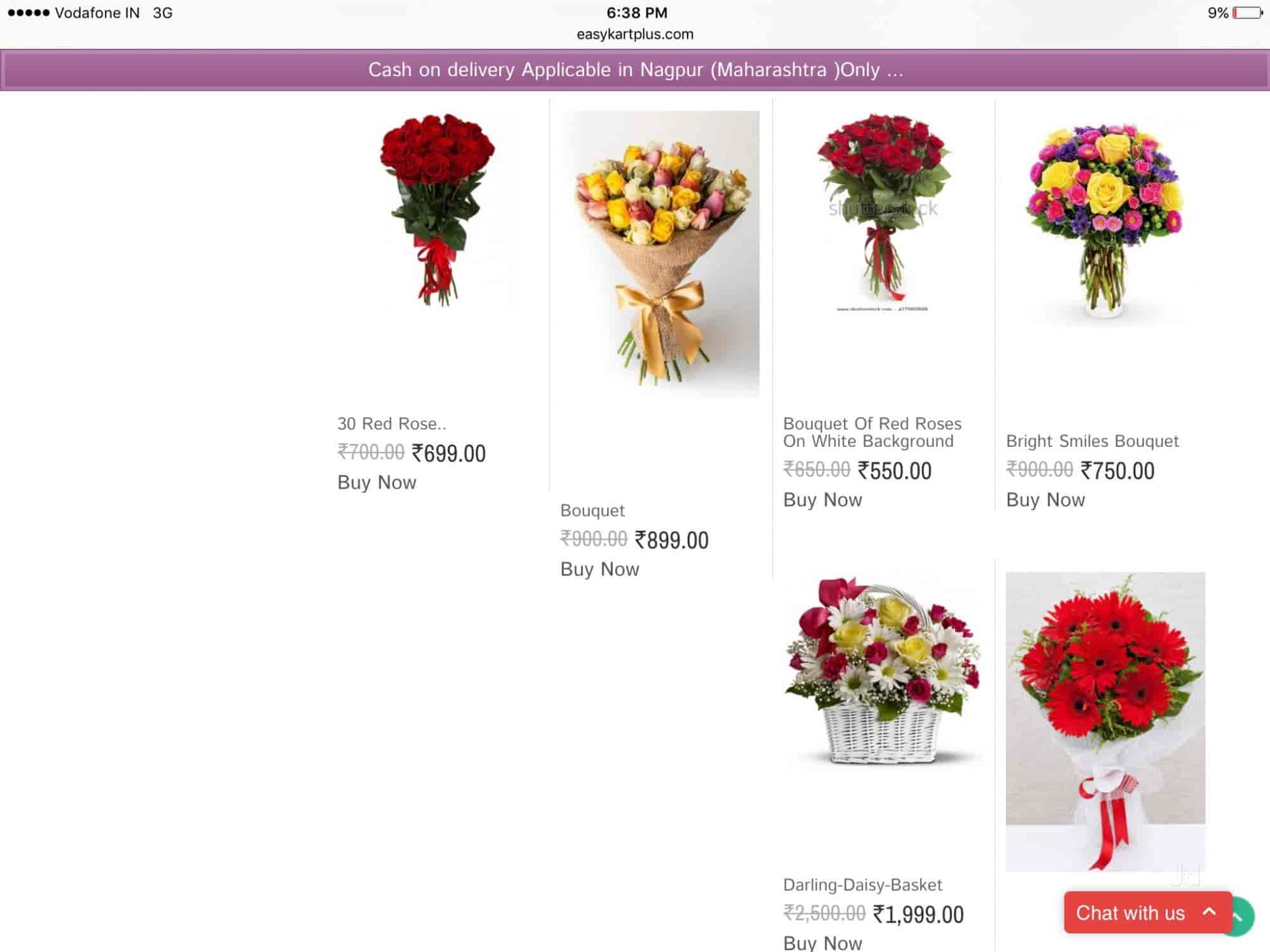Click Buy Now for Bouquet Of Red Roses
Viewport: 1270px width, 952px height.
pyautogui.click(x=822, y=500)
